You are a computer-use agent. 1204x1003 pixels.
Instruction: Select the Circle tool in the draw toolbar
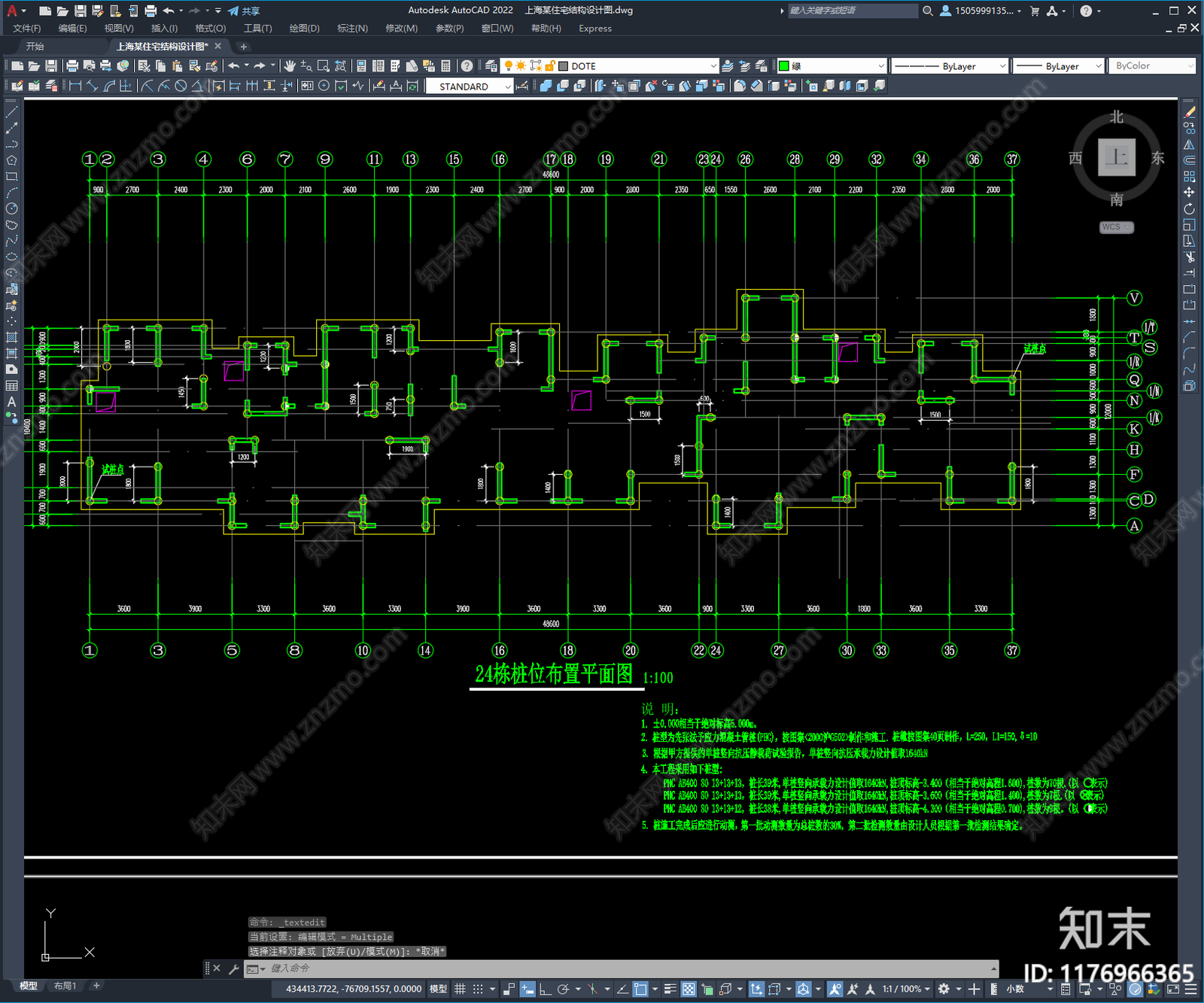point(11,208)
